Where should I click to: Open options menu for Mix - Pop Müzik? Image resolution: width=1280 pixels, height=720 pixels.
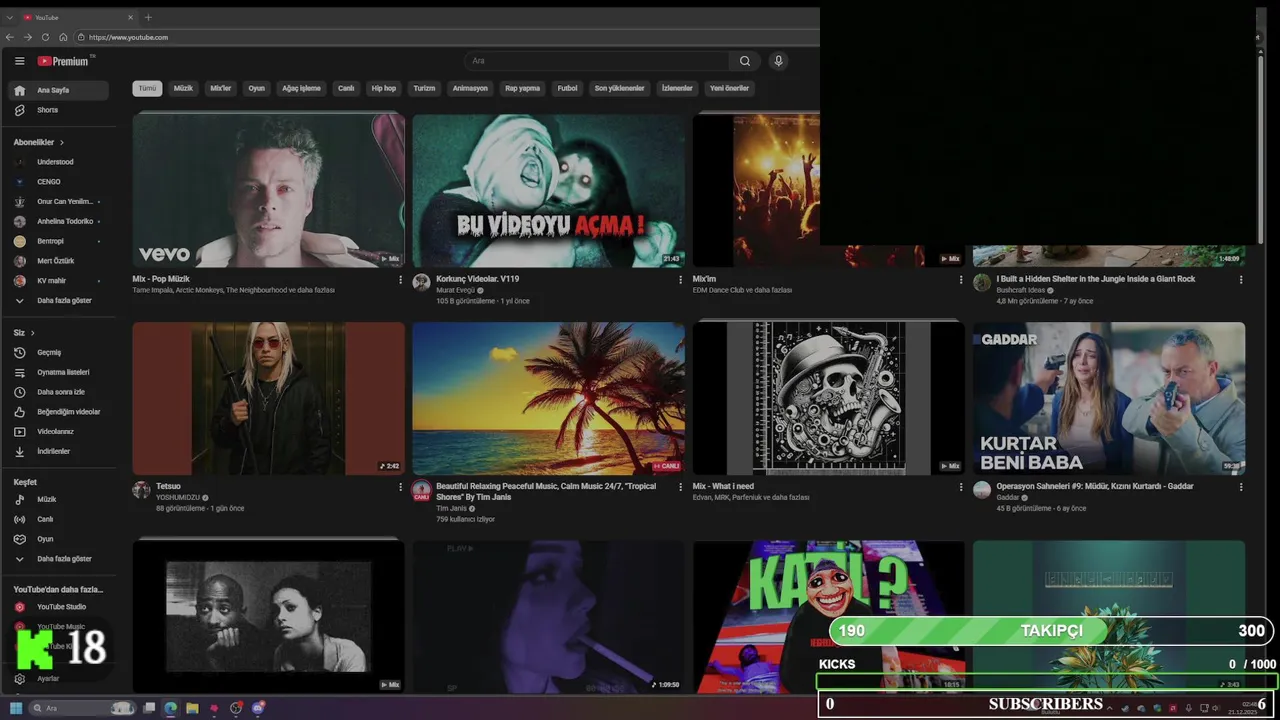401,280
